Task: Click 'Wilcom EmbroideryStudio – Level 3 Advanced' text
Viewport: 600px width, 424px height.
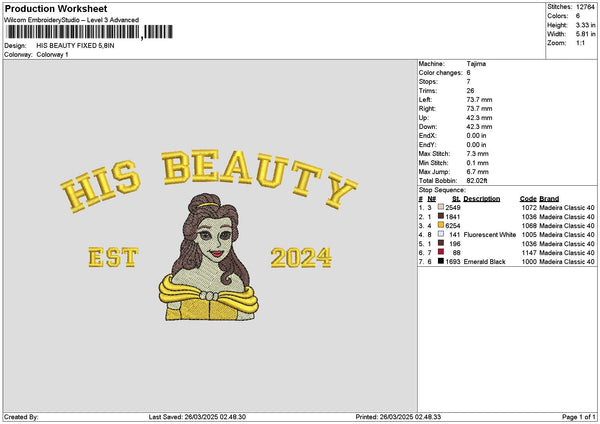Action: [72, 20]
